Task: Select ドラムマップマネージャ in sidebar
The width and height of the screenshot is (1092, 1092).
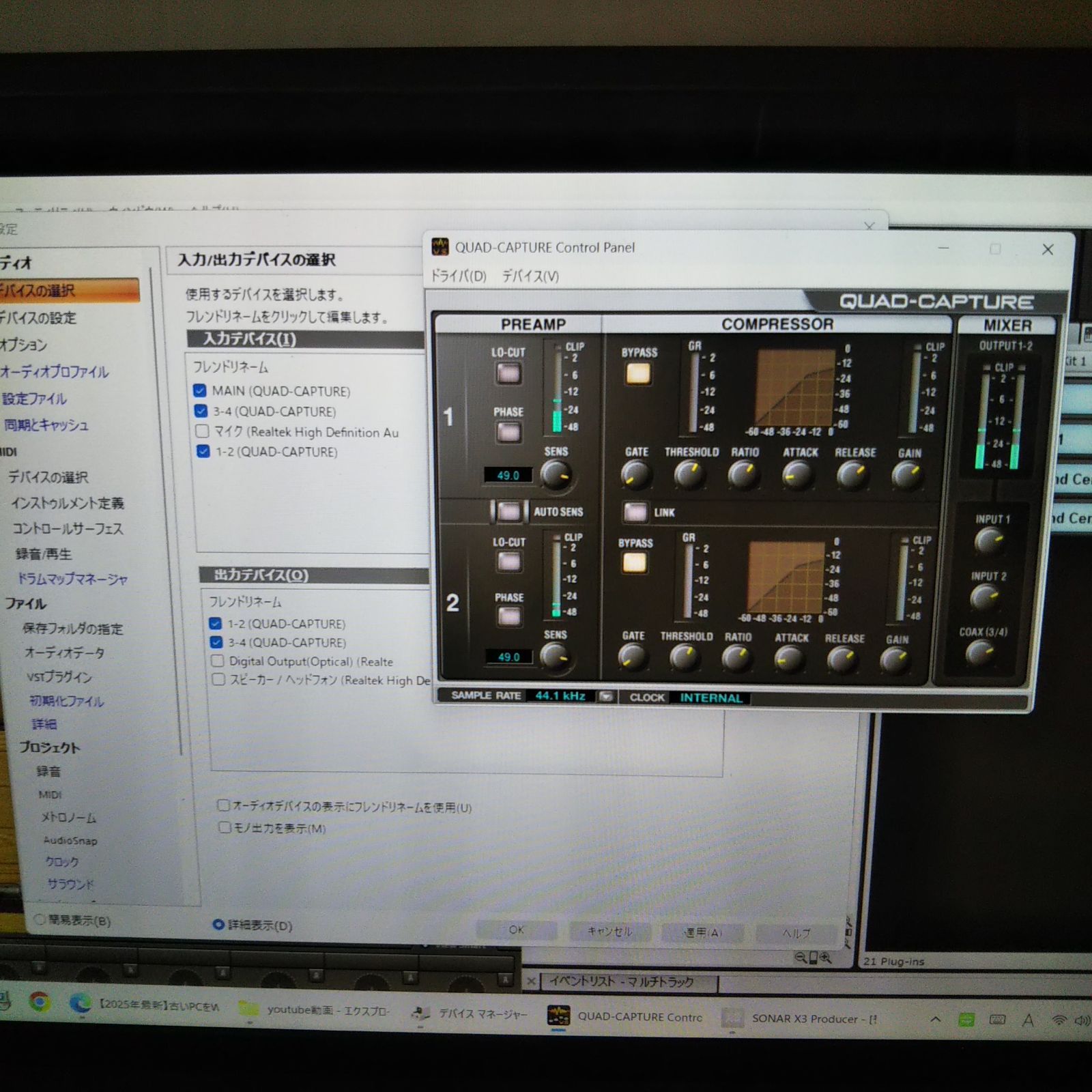Action: click(72, 579)
